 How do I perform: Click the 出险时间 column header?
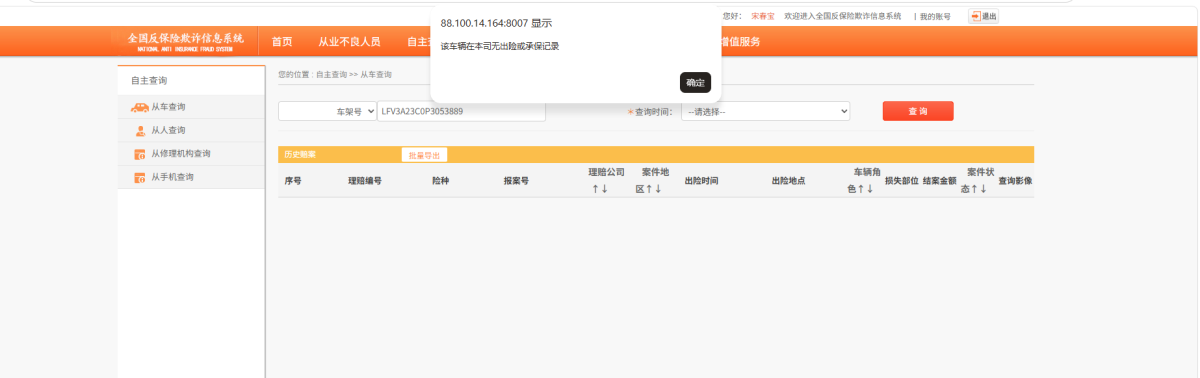(x=702, y=181)
